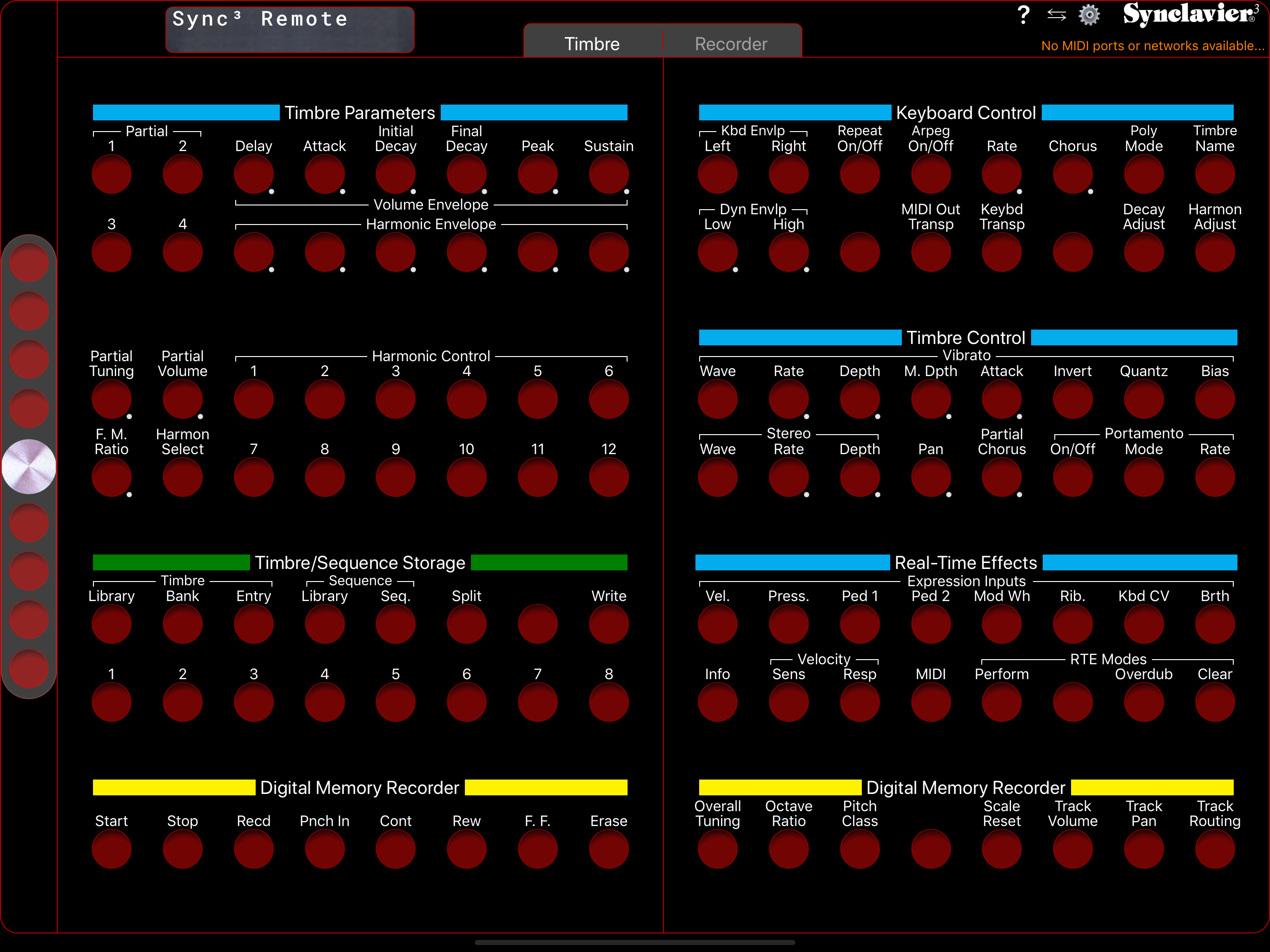
Task: Click the silver control knob on left strip
Action: click(x=29, y=467)
